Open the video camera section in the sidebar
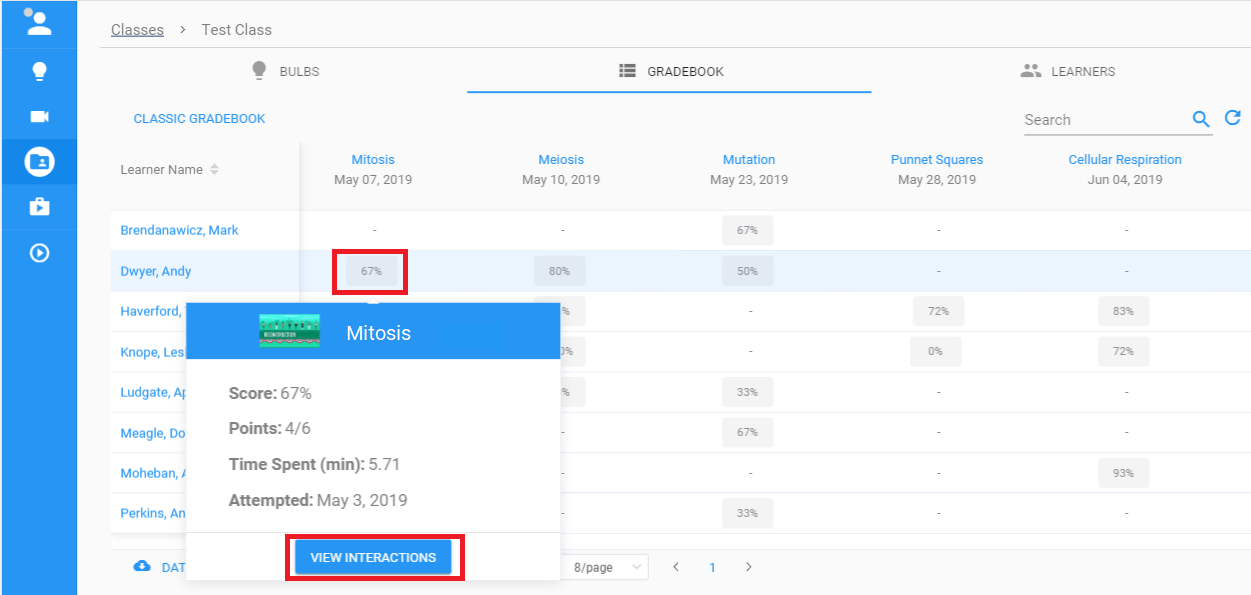The height and width of the screenshot is (595, 1251). tap(39, 116)
